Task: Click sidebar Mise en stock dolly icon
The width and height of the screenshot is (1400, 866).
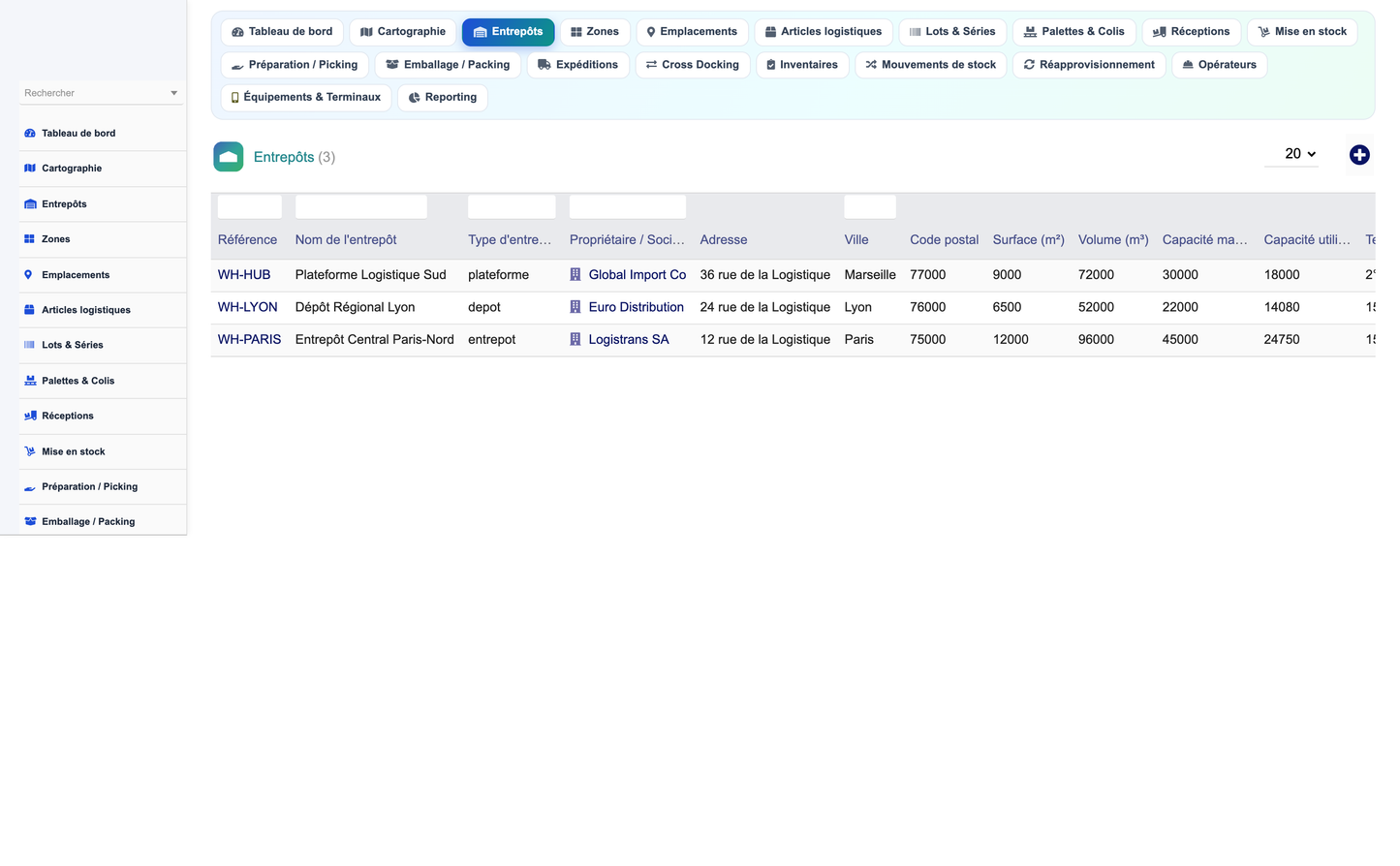Action: pyautogui.click(x=30, y=451)
